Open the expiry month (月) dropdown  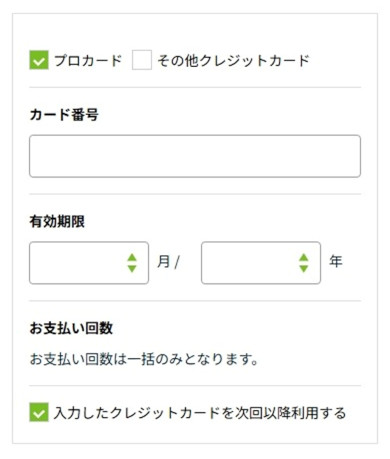point(89,263)
